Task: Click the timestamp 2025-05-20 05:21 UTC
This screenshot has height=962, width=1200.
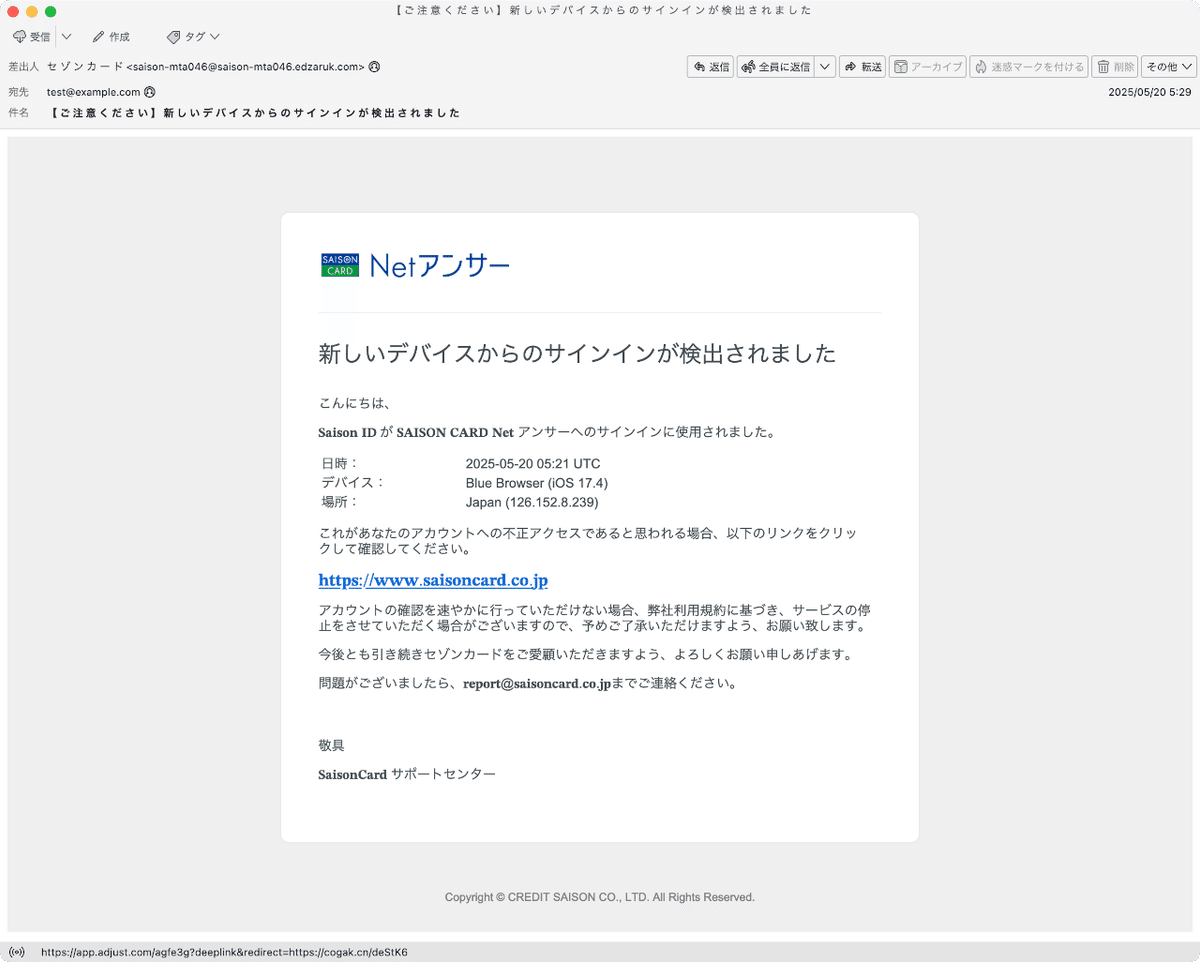Action: point(533,464)
